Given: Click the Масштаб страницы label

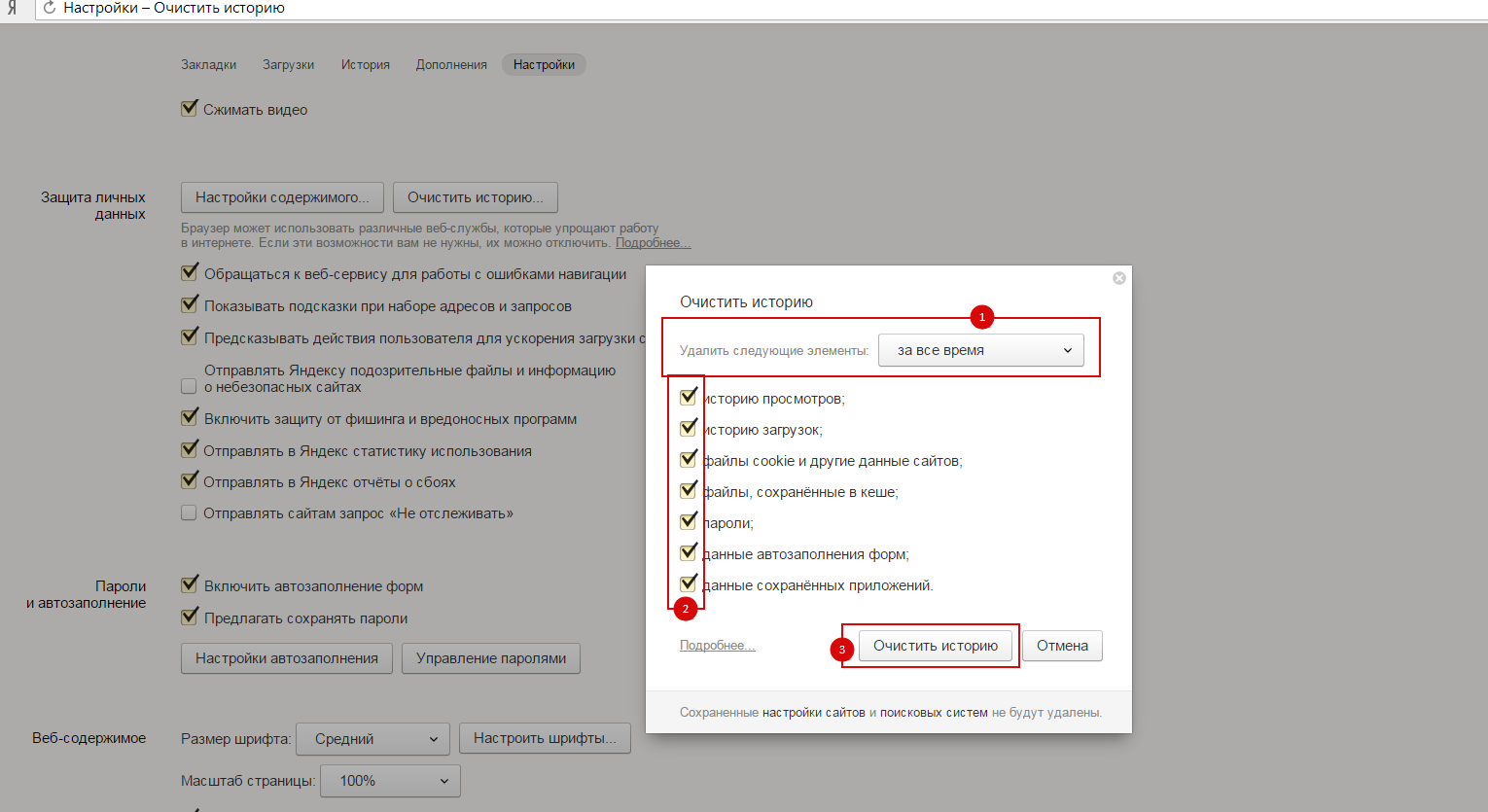Looking at the screenshot, I should click(248, 781).
